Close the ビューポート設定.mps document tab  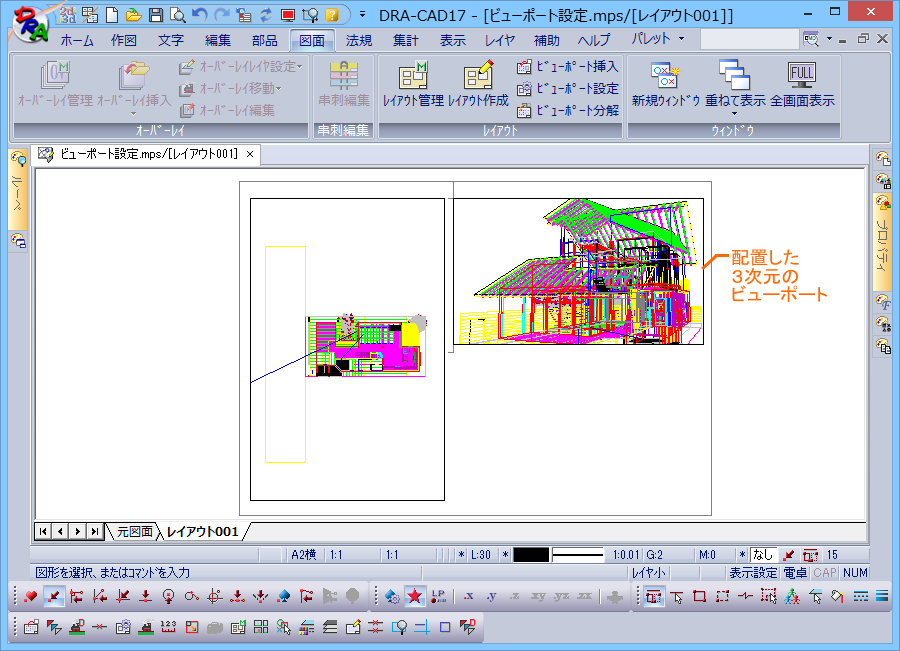coord(250,154)
